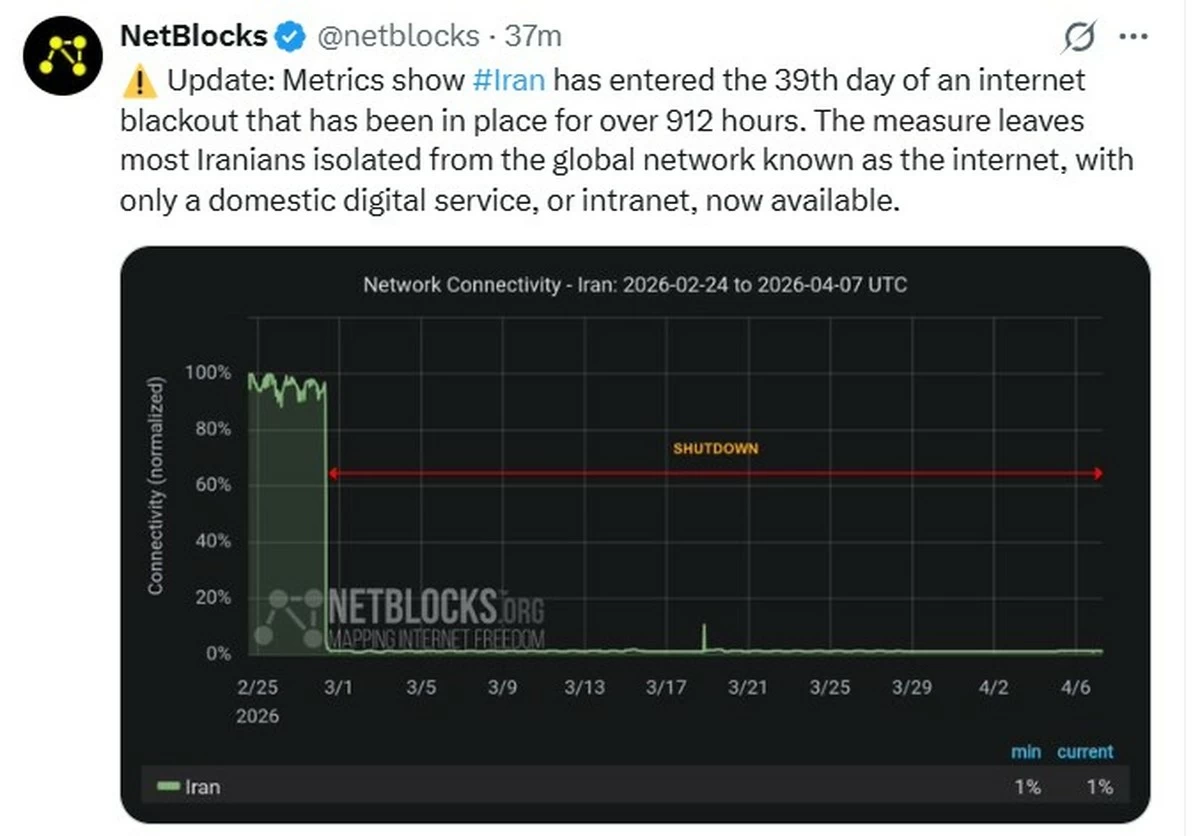1200x836 pixels.
Task: Open the @netblocks handle link
Action: [x=398, y=37]
